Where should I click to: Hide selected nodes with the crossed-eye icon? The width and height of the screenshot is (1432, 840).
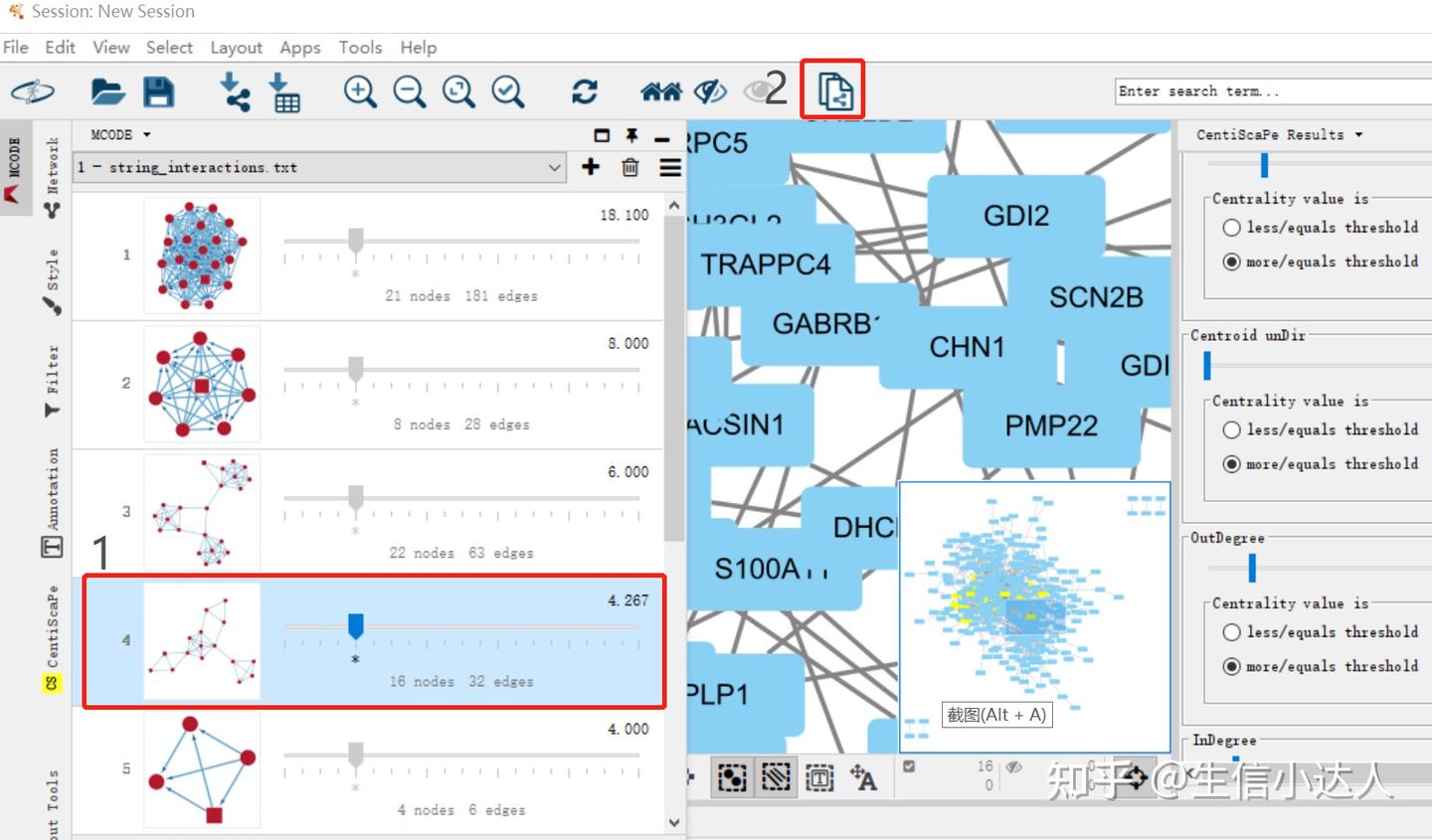[709, 91]
